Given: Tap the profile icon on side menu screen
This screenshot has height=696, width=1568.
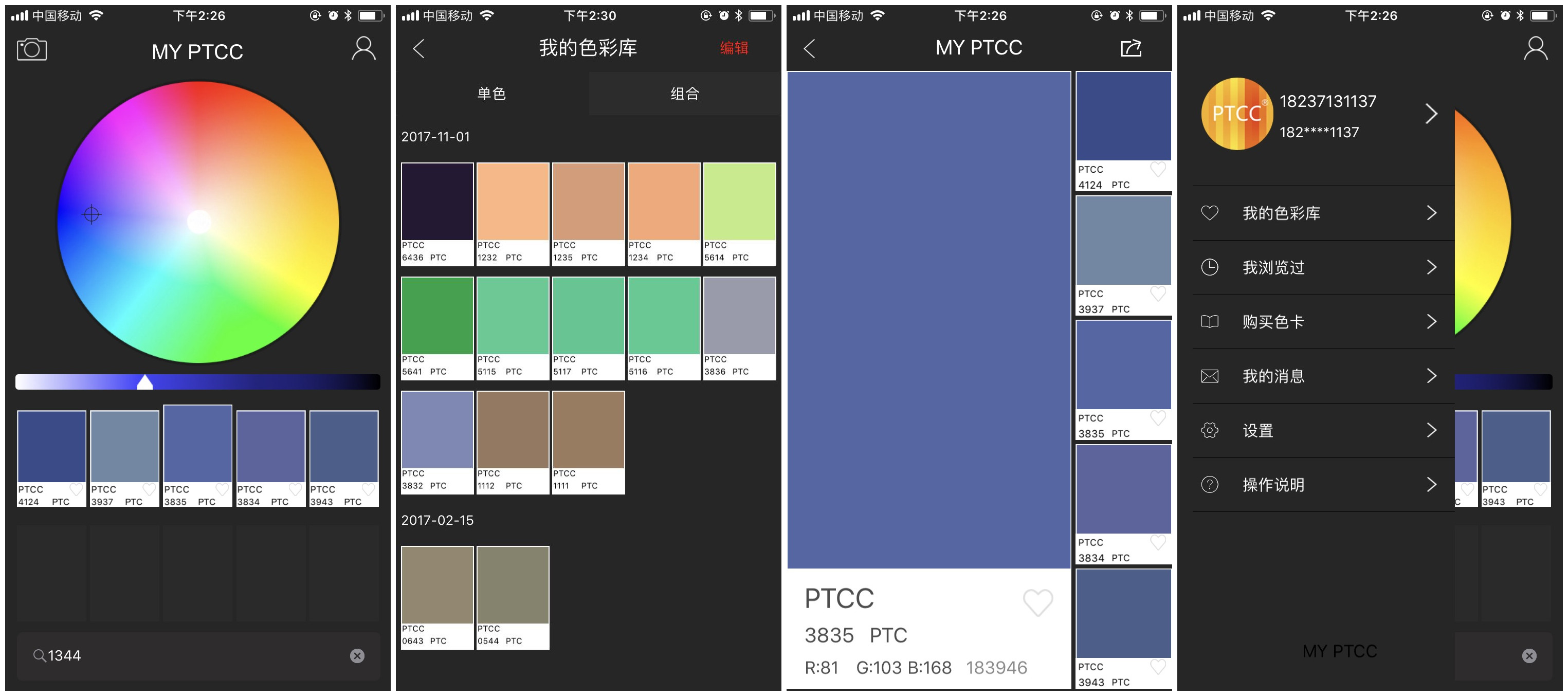Looking at the screenshot, I should [x=1535, y=48].
